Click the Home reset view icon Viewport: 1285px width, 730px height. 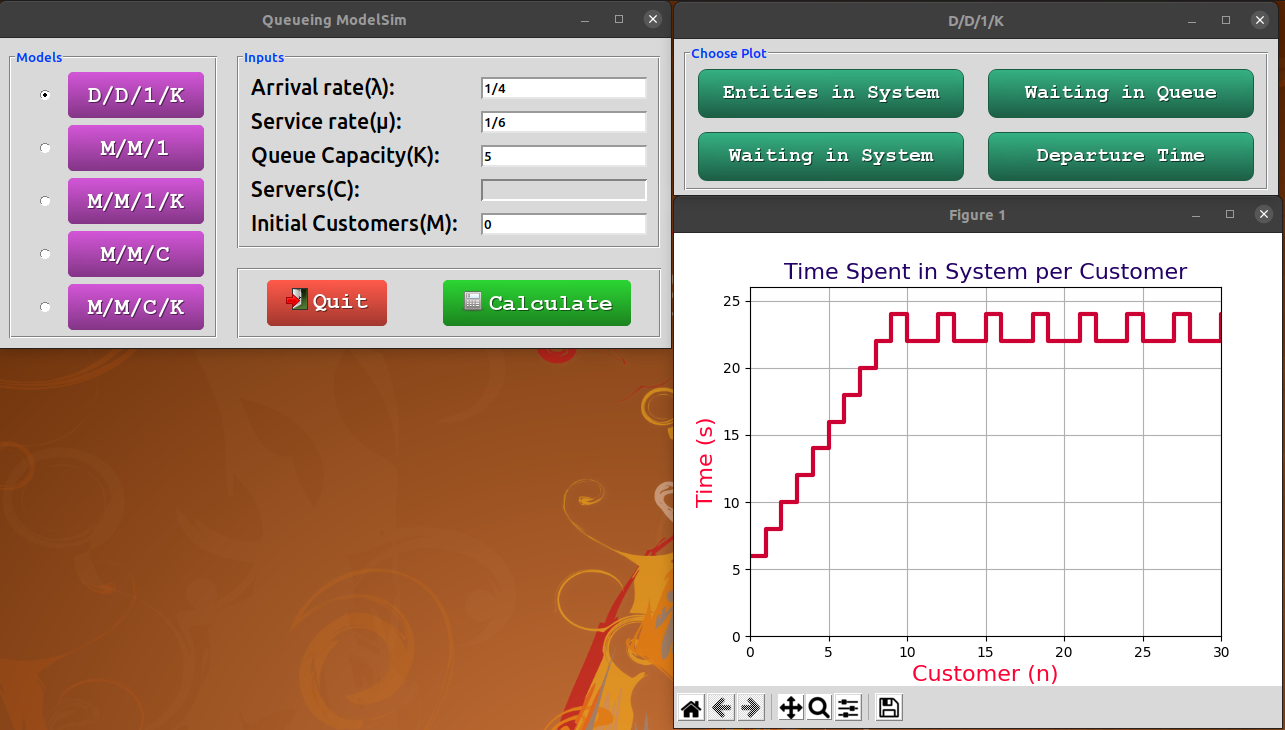690,708
